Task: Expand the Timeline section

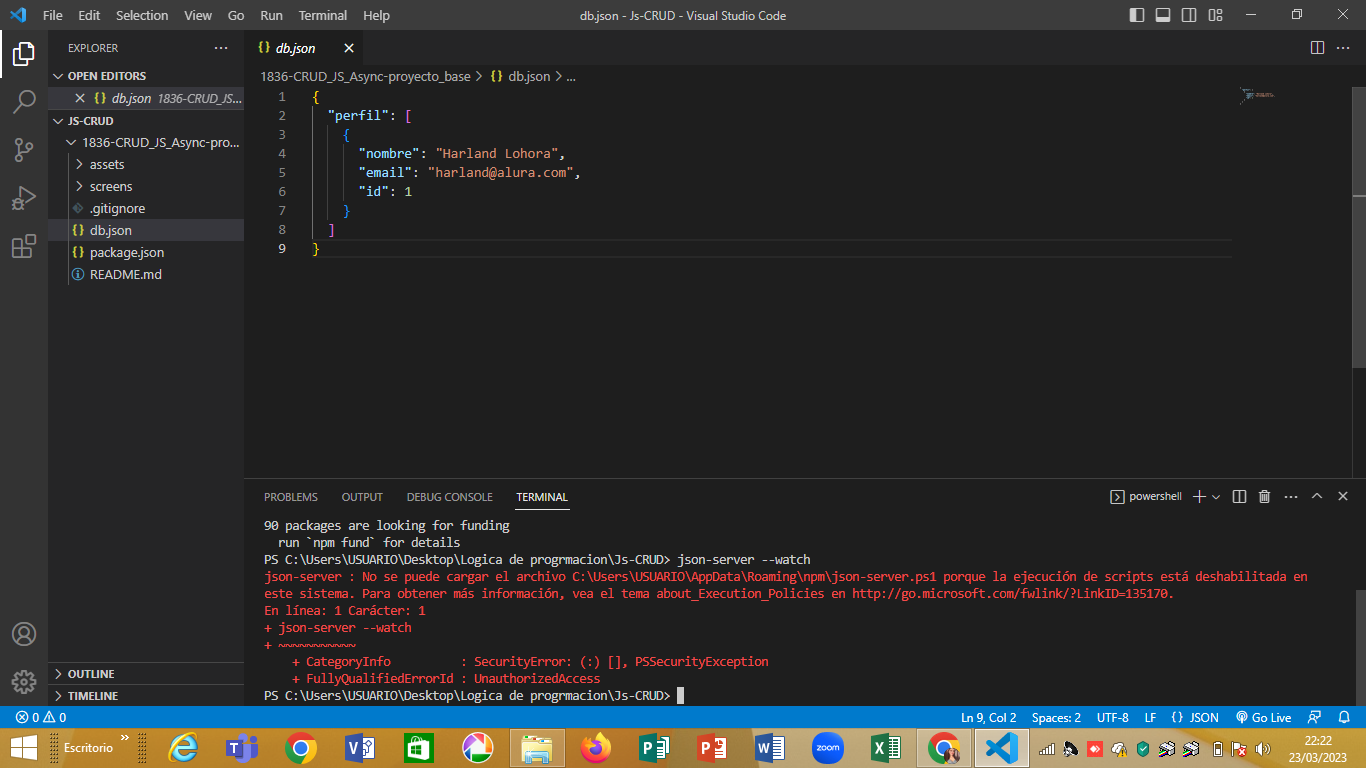Action: [146, 696]
